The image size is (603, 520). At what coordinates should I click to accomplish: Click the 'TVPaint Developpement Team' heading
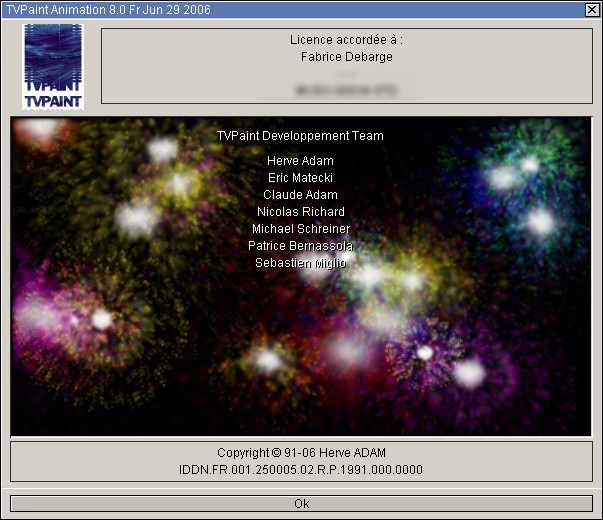point(300,136)
